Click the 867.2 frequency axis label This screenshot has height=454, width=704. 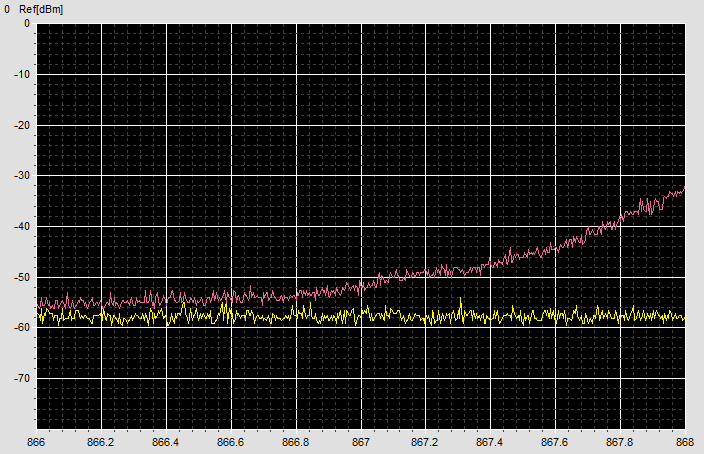pyautogui.click(x=425, y=442)
